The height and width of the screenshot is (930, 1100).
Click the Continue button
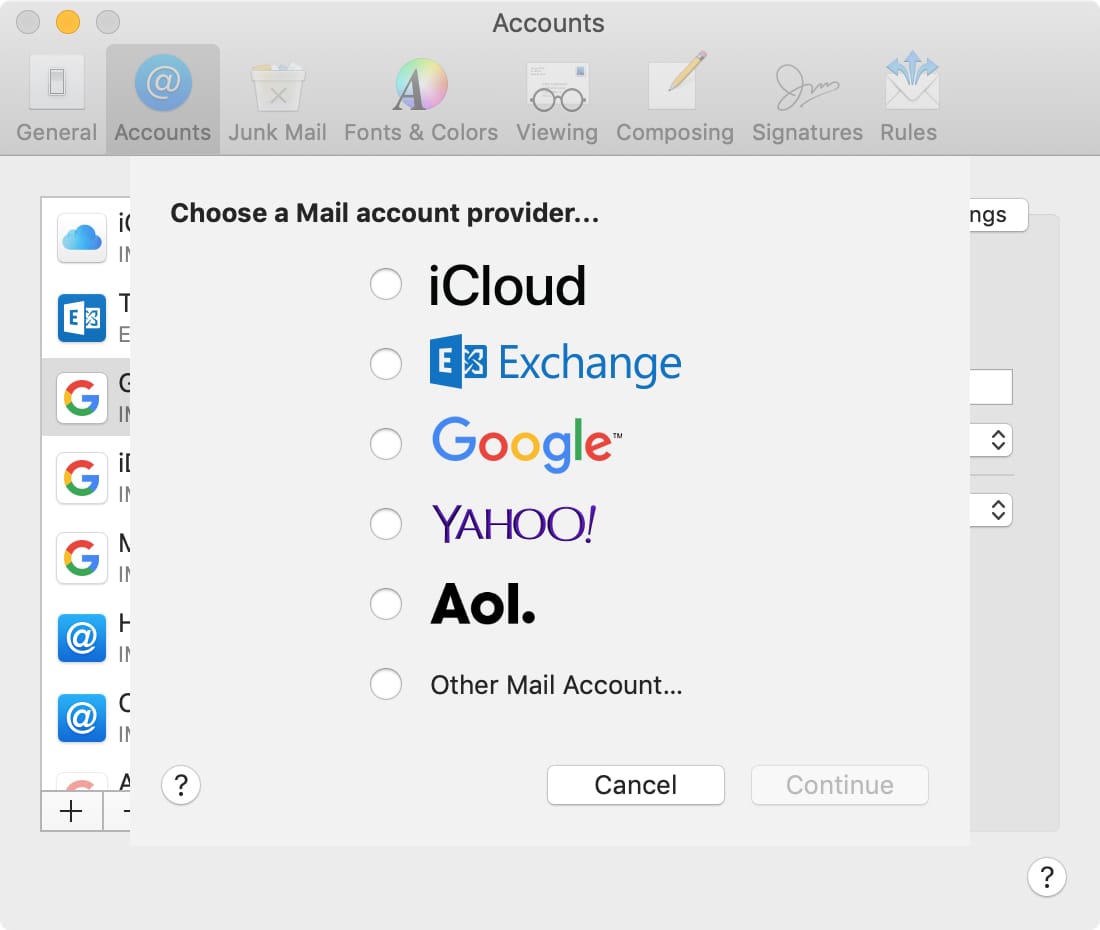tap(839, 785)
